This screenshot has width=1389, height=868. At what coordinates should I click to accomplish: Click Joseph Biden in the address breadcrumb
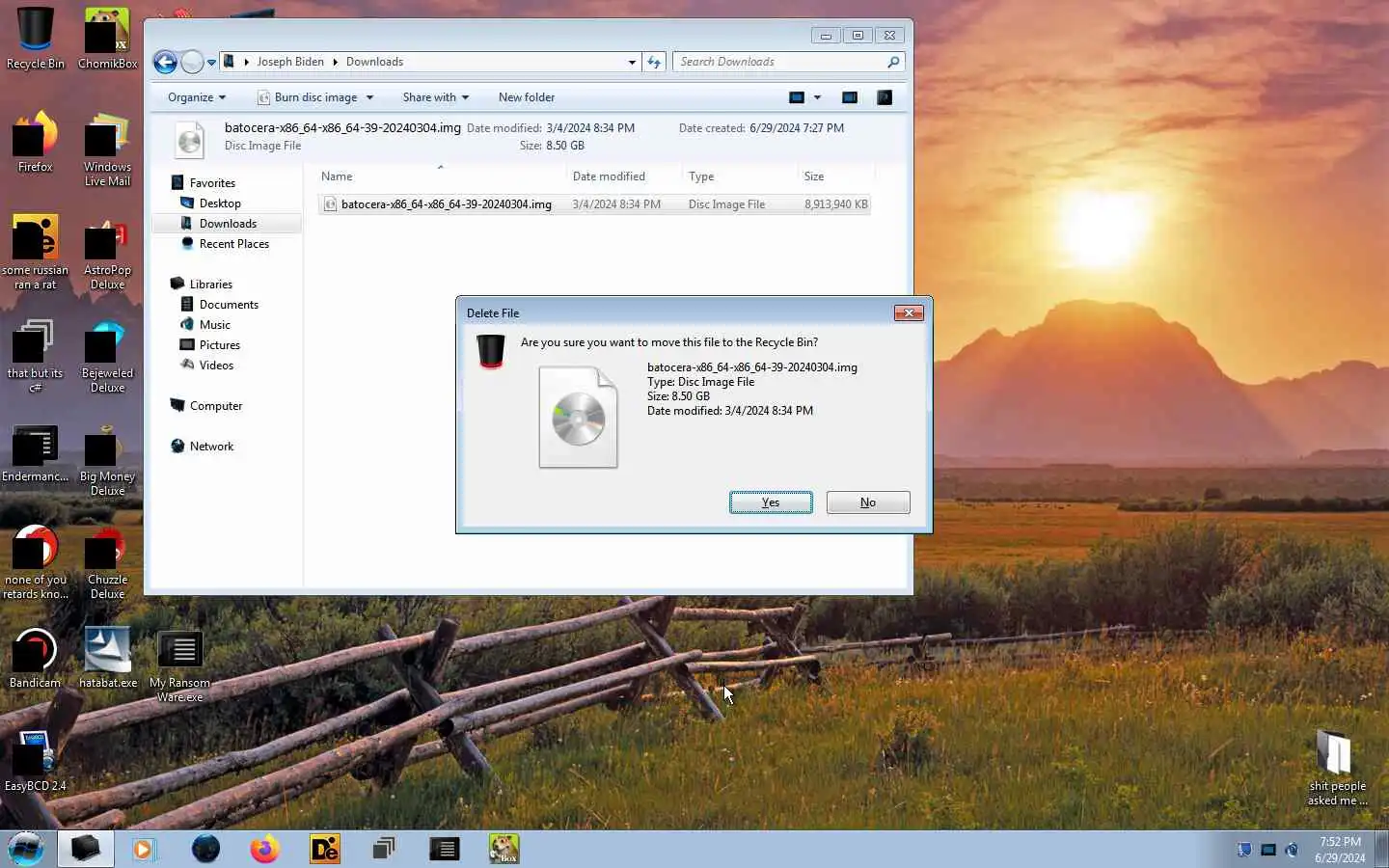pyautogui.click(x=290, y=62)
